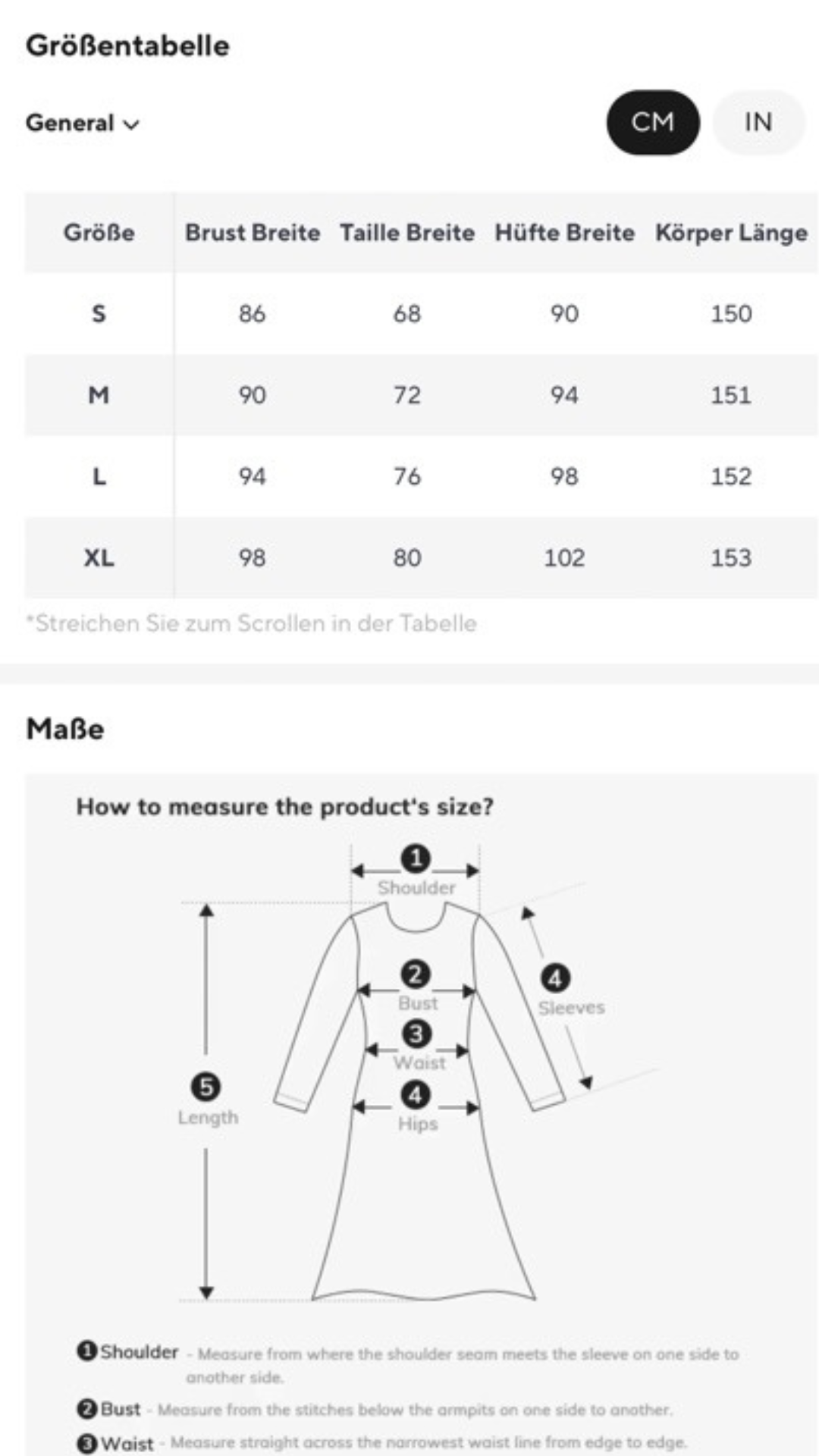The image size is (819, 1456).
Task: Click the number 5 Length marker
Action: [206, 1087]
